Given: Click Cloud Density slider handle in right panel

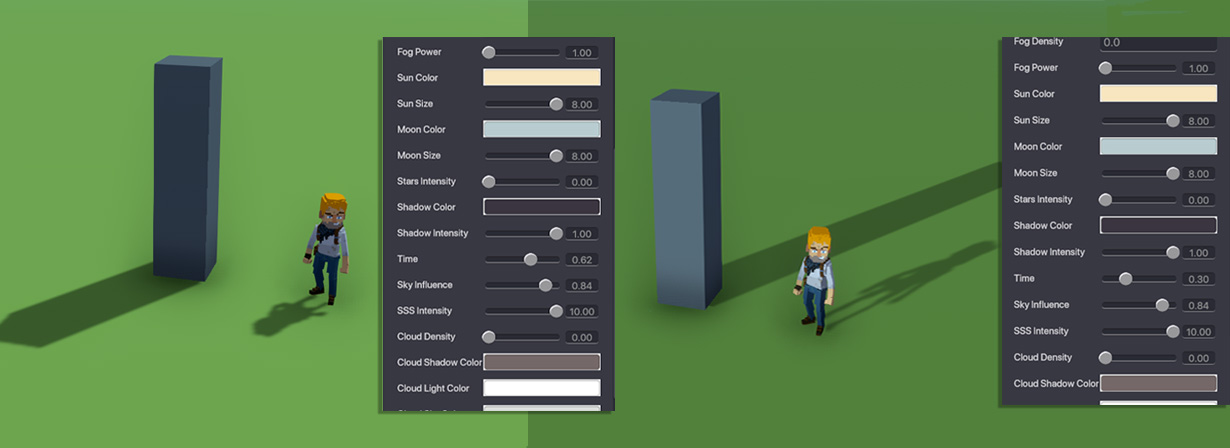Looking at the screenshot, I should (1105, 358).
